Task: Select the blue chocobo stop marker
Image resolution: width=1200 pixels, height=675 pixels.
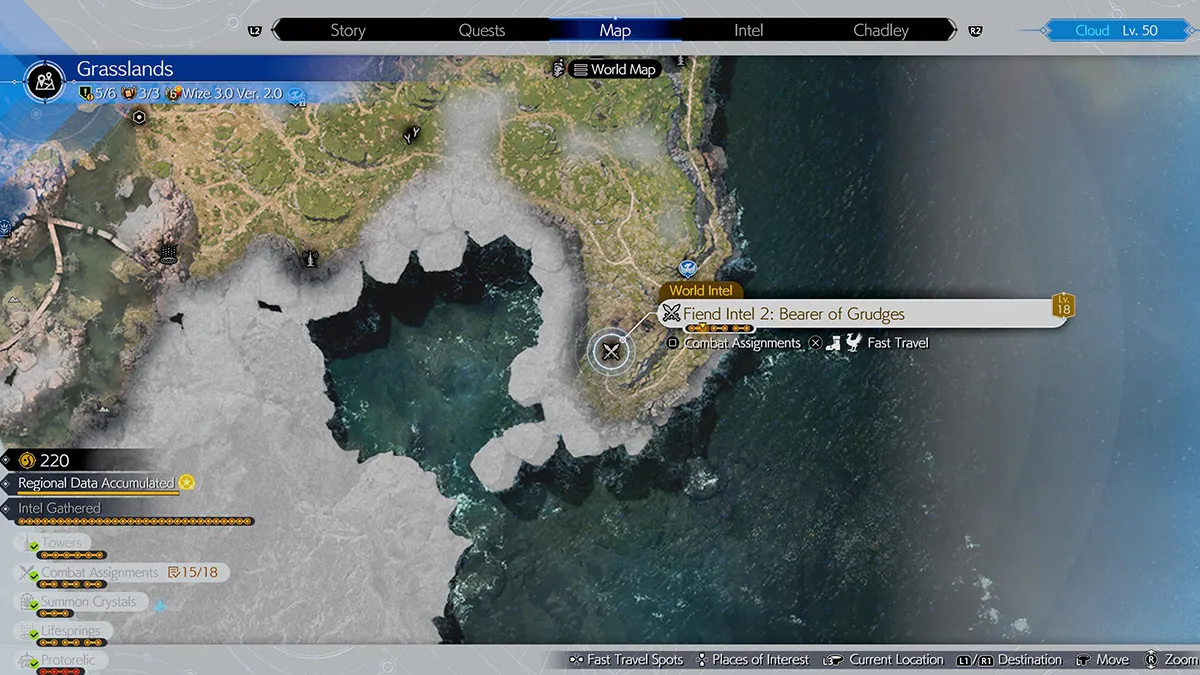Action: click(x=687, y=267)
